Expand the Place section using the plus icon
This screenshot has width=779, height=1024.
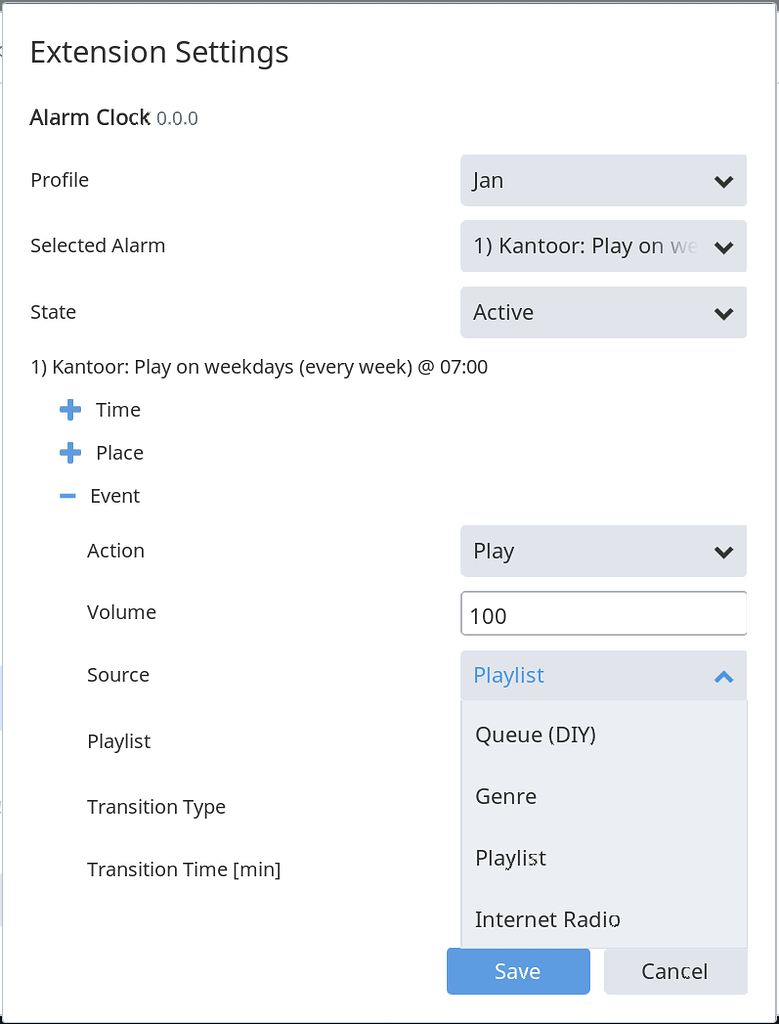[x=68, y=452]
